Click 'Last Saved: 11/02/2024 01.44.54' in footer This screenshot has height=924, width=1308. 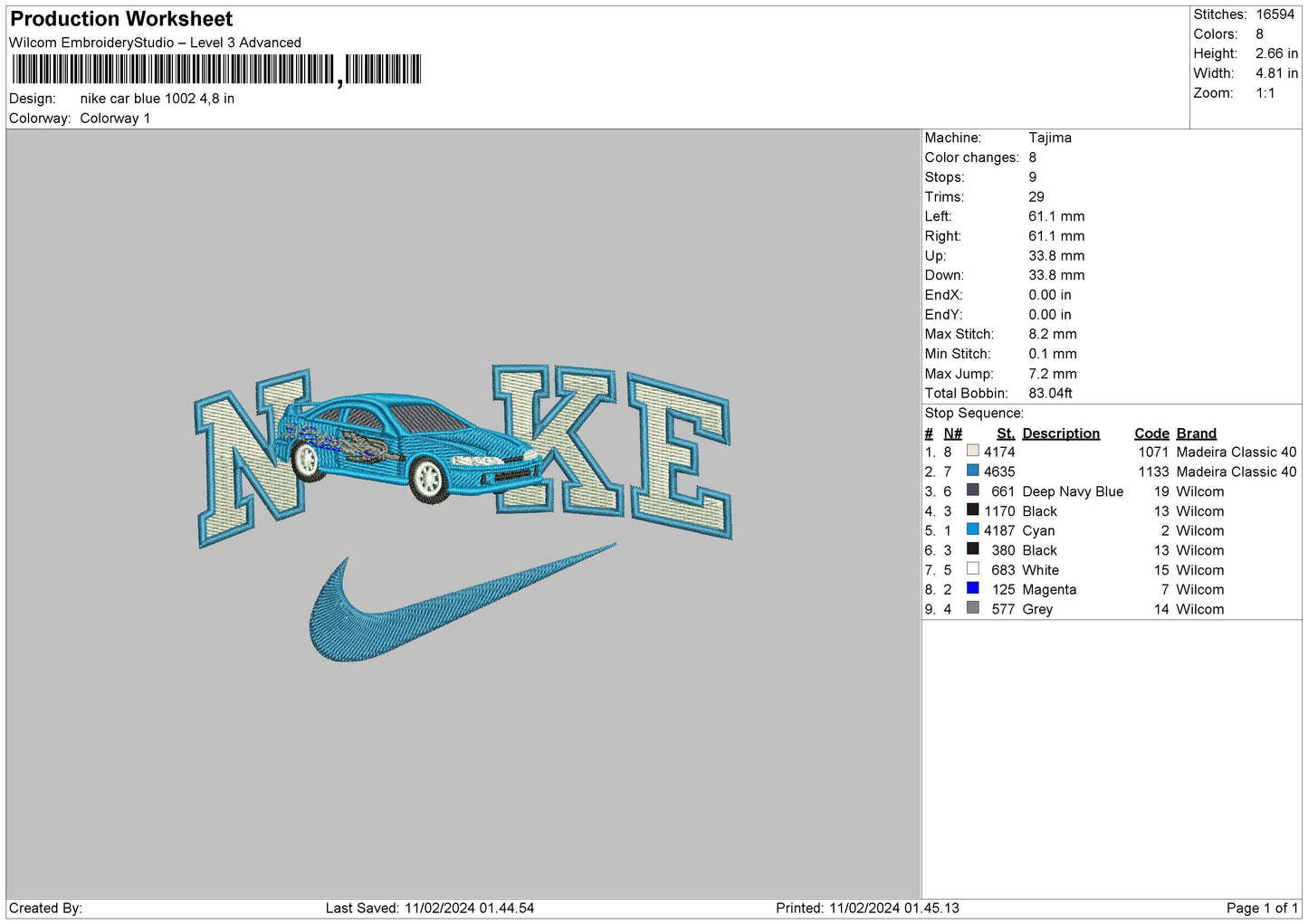point(430,908)
